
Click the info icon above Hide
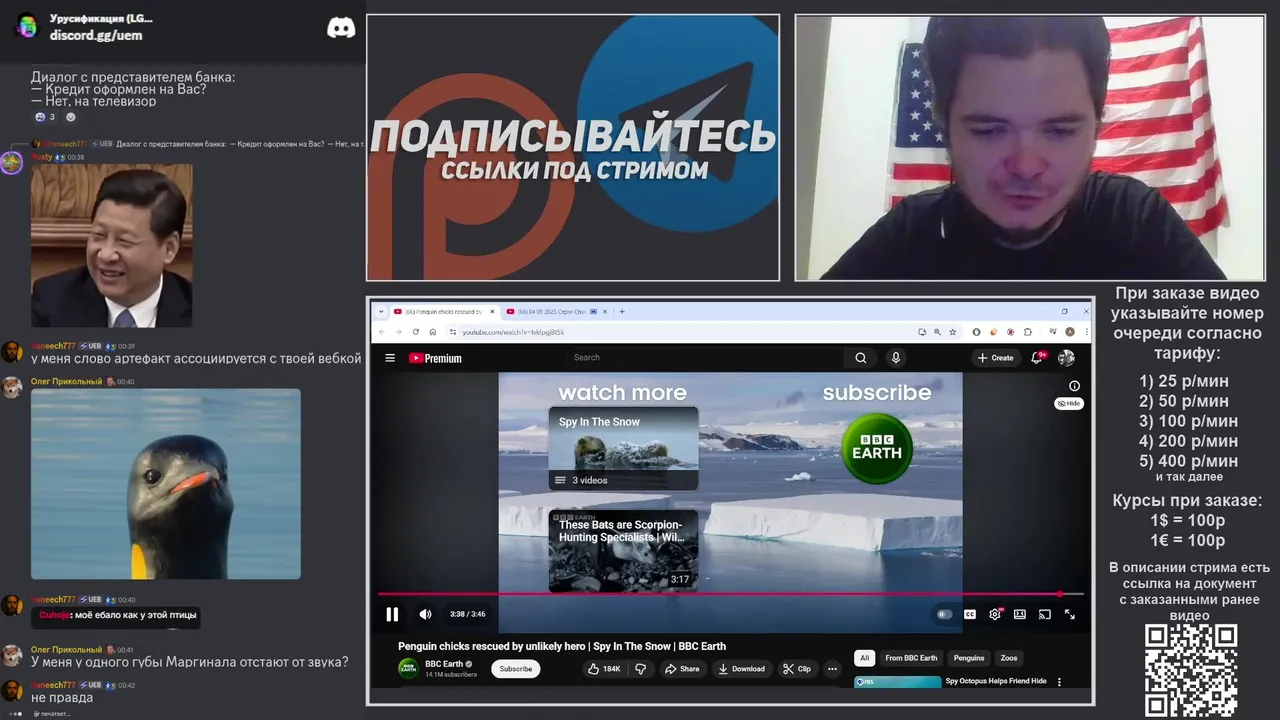[x=1074, y=386]
